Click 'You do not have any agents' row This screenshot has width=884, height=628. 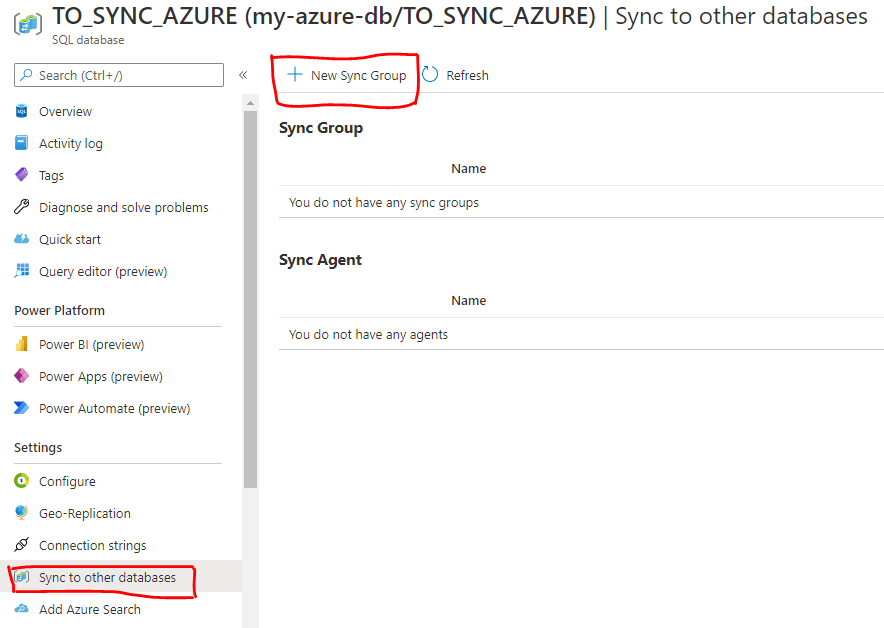pos(581,334)
